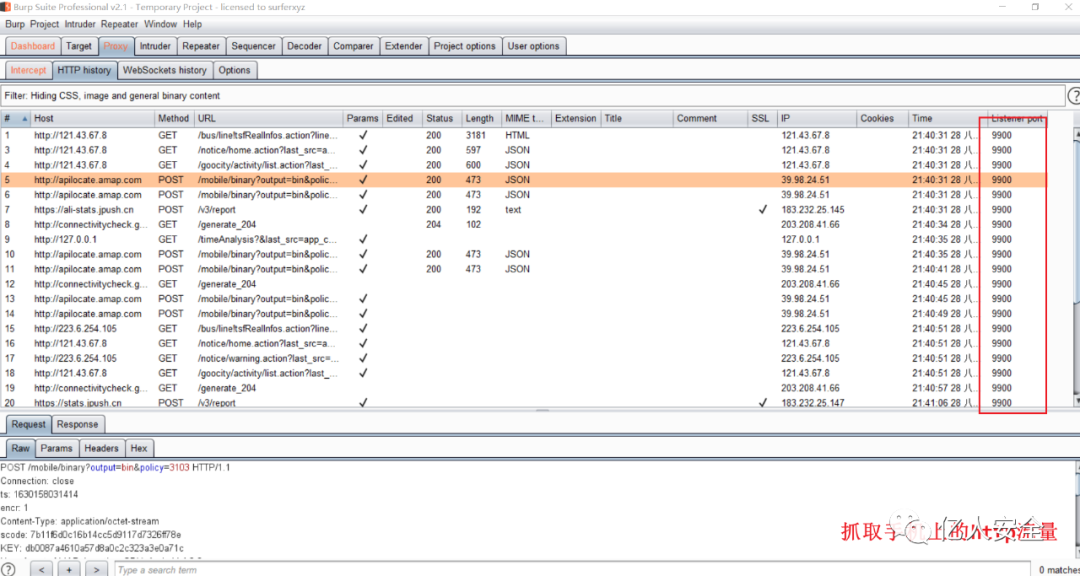Sort by the Method column header
This screenshot has width=1080, height=576.
[174, 119]
